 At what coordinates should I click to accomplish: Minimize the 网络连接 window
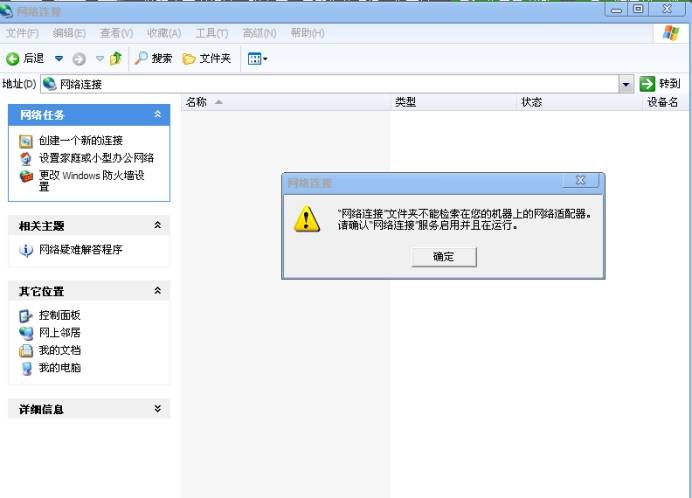click(x=617, y=10)
